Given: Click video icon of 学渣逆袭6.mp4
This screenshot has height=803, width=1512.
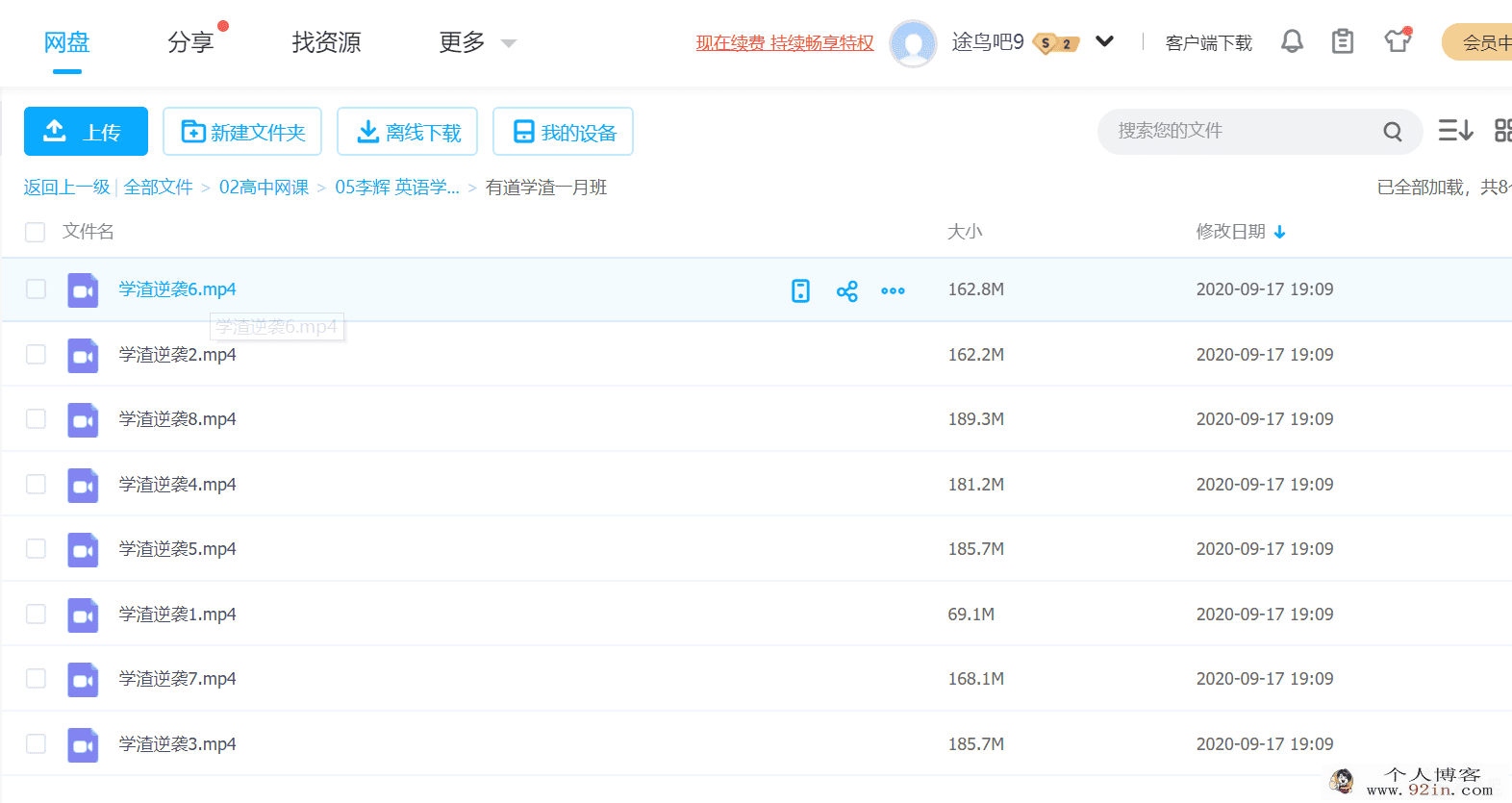Looking at the screenshot, I should coord(83,290).
